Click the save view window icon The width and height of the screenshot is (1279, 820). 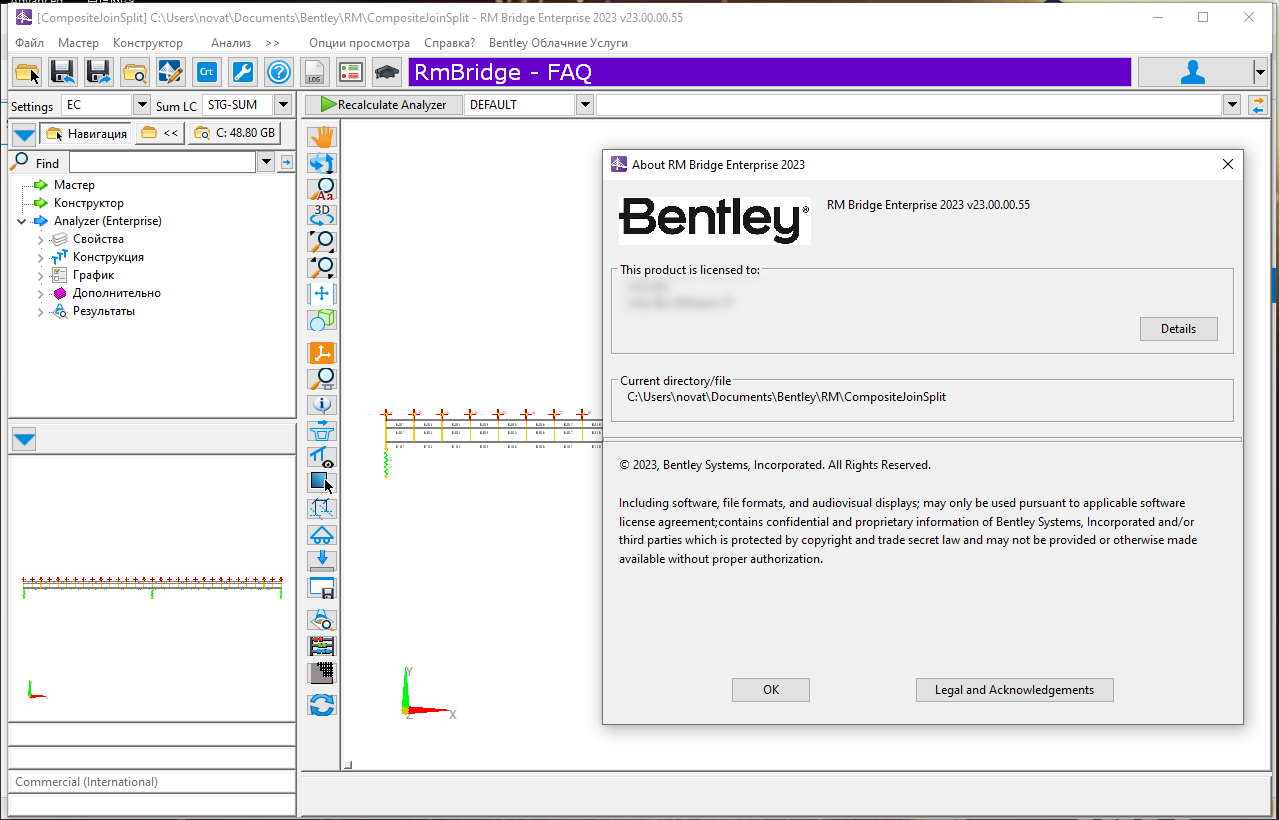(x=322, y=588)
